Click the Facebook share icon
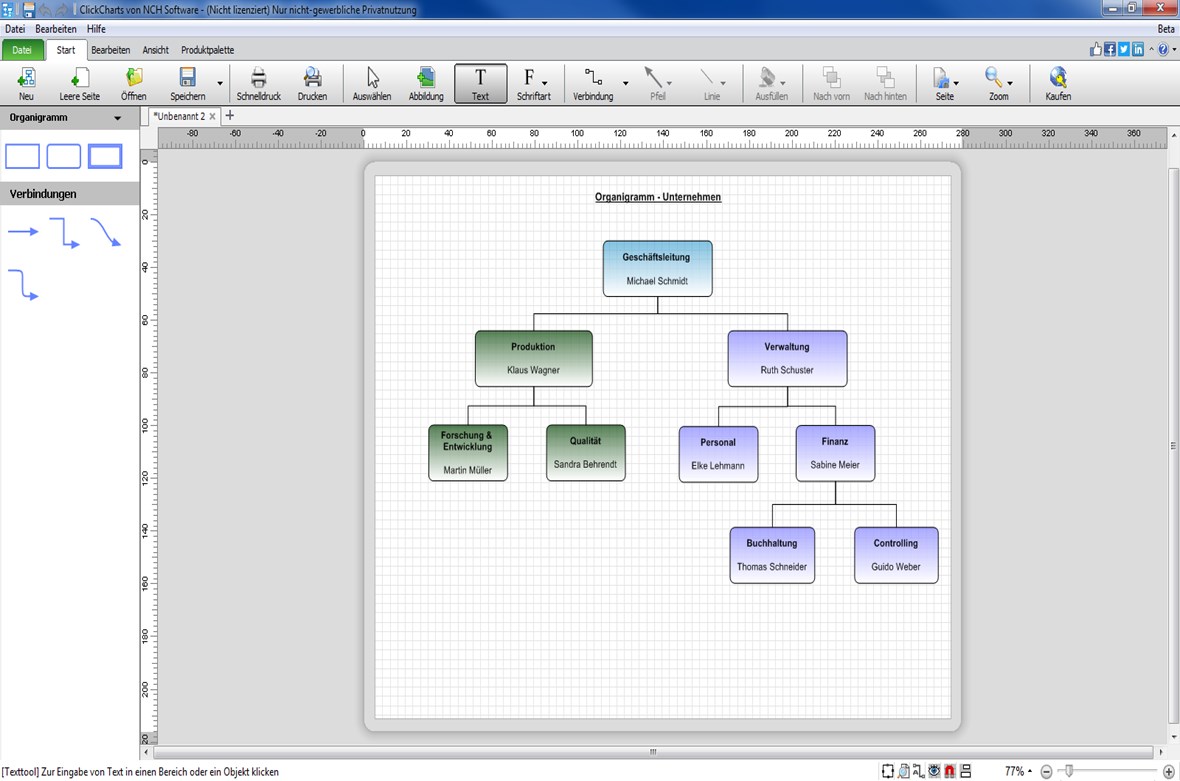The height and width of the screenshot is (781, 1180). 1109,50
